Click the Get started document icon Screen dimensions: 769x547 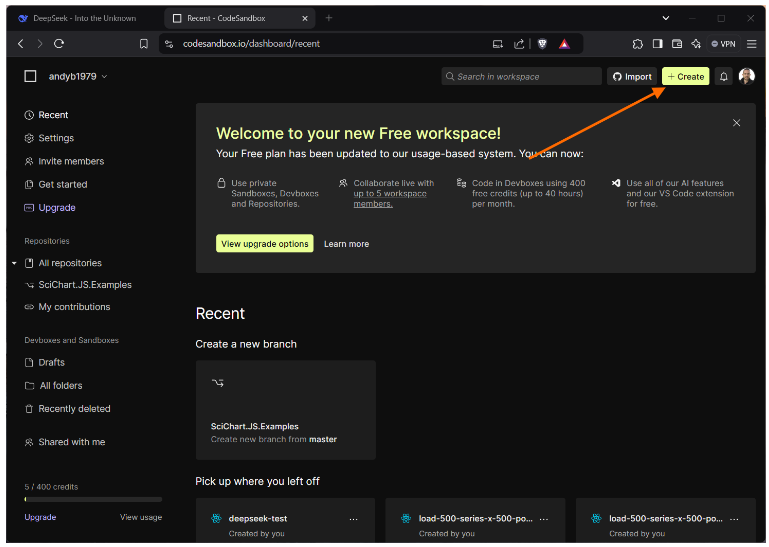click(x=29, y=184)
